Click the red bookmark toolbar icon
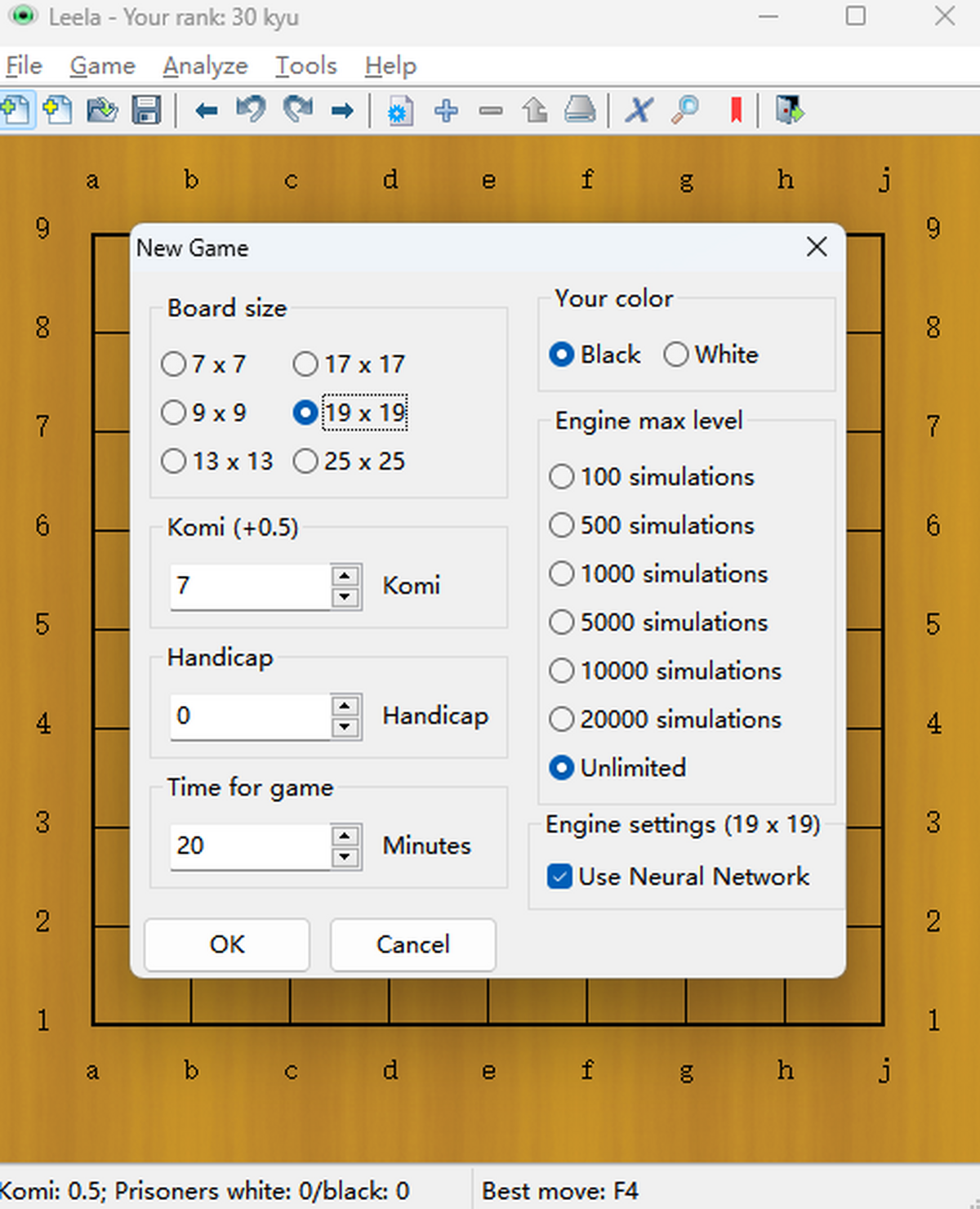Image resolution: width=980 pixels, height=1209 pixels. coord(736,109)
